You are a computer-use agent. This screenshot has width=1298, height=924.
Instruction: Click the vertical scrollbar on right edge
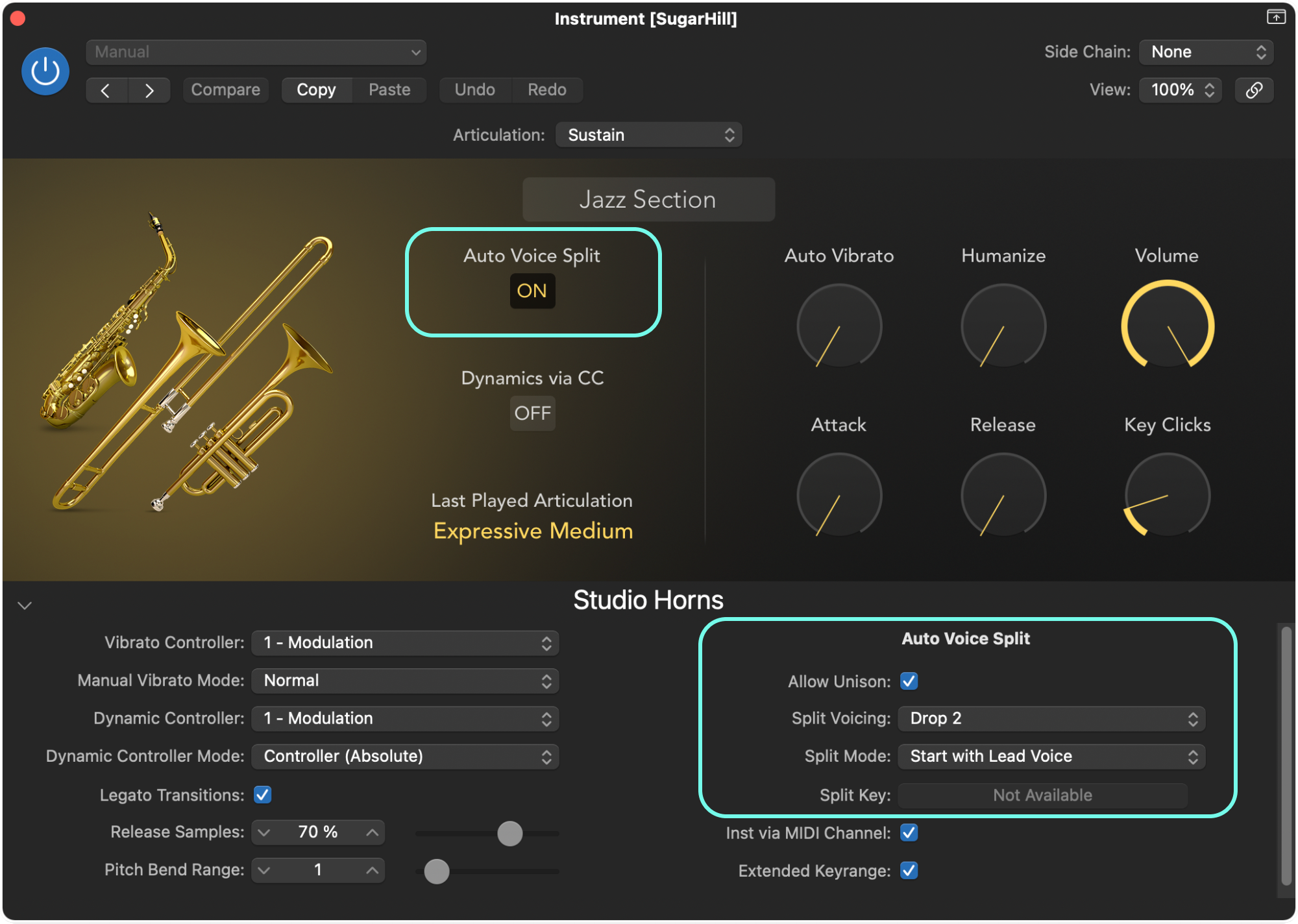(1286, 756)
